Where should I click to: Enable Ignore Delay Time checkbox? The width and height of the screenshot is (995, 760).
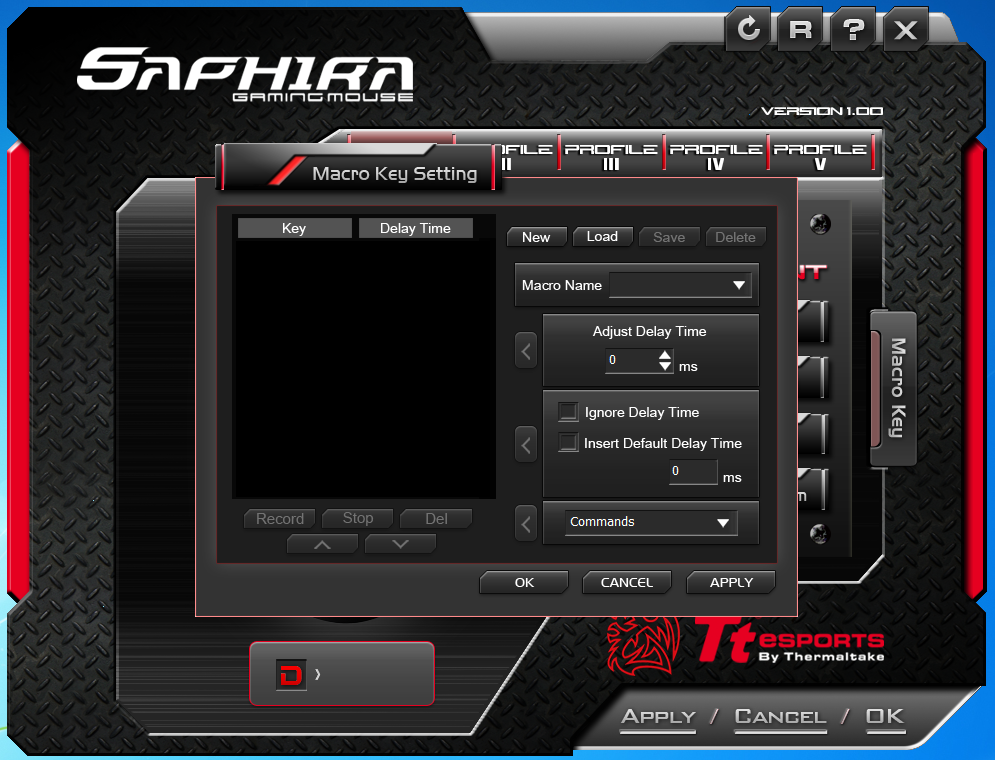(568, 412)
